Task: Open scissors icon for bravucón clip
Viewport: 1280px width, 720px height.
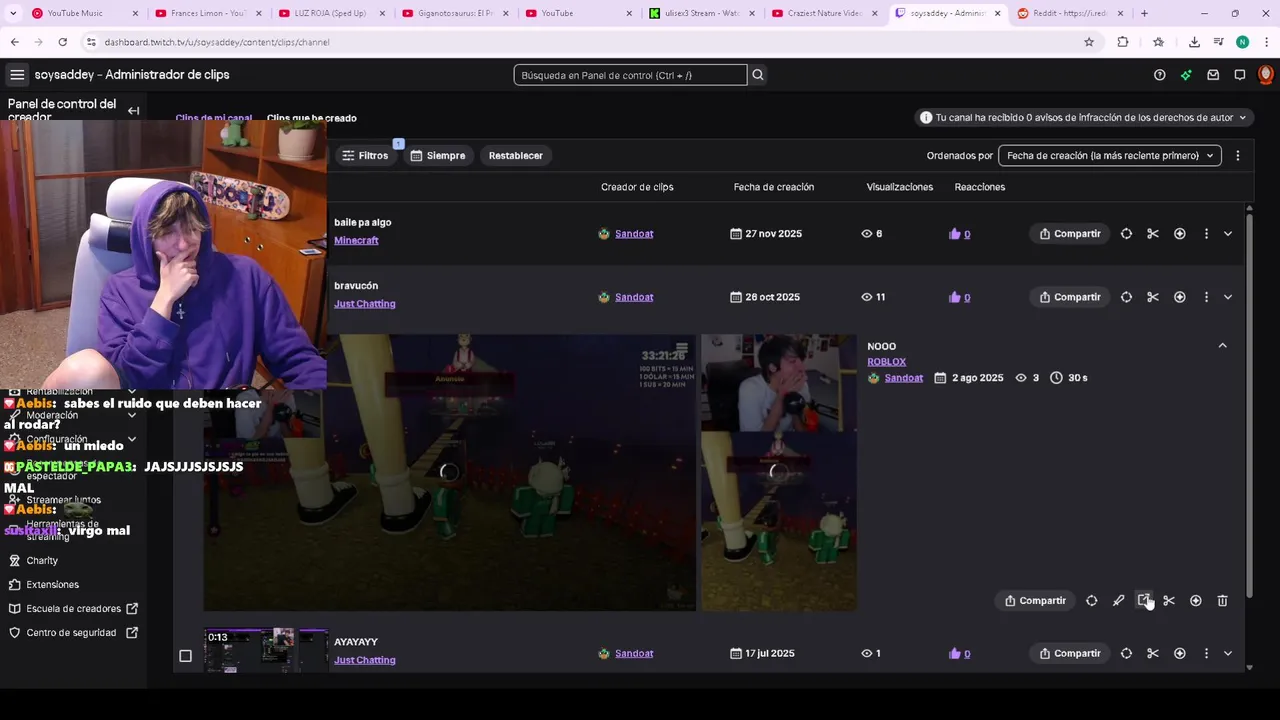Action: (1153, 297)
